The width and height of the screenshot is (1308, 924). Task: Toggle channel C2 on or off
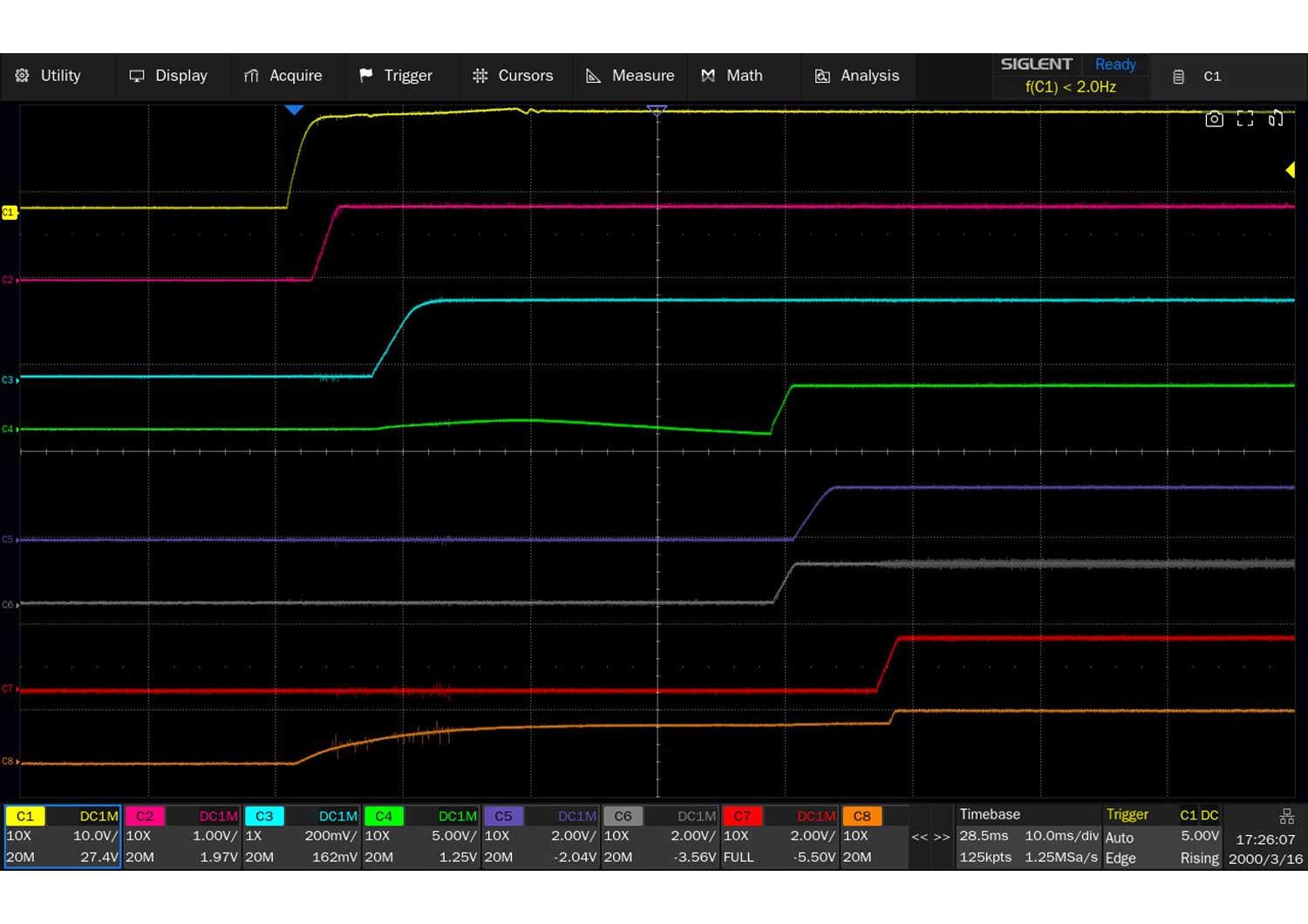pos(145,817)
